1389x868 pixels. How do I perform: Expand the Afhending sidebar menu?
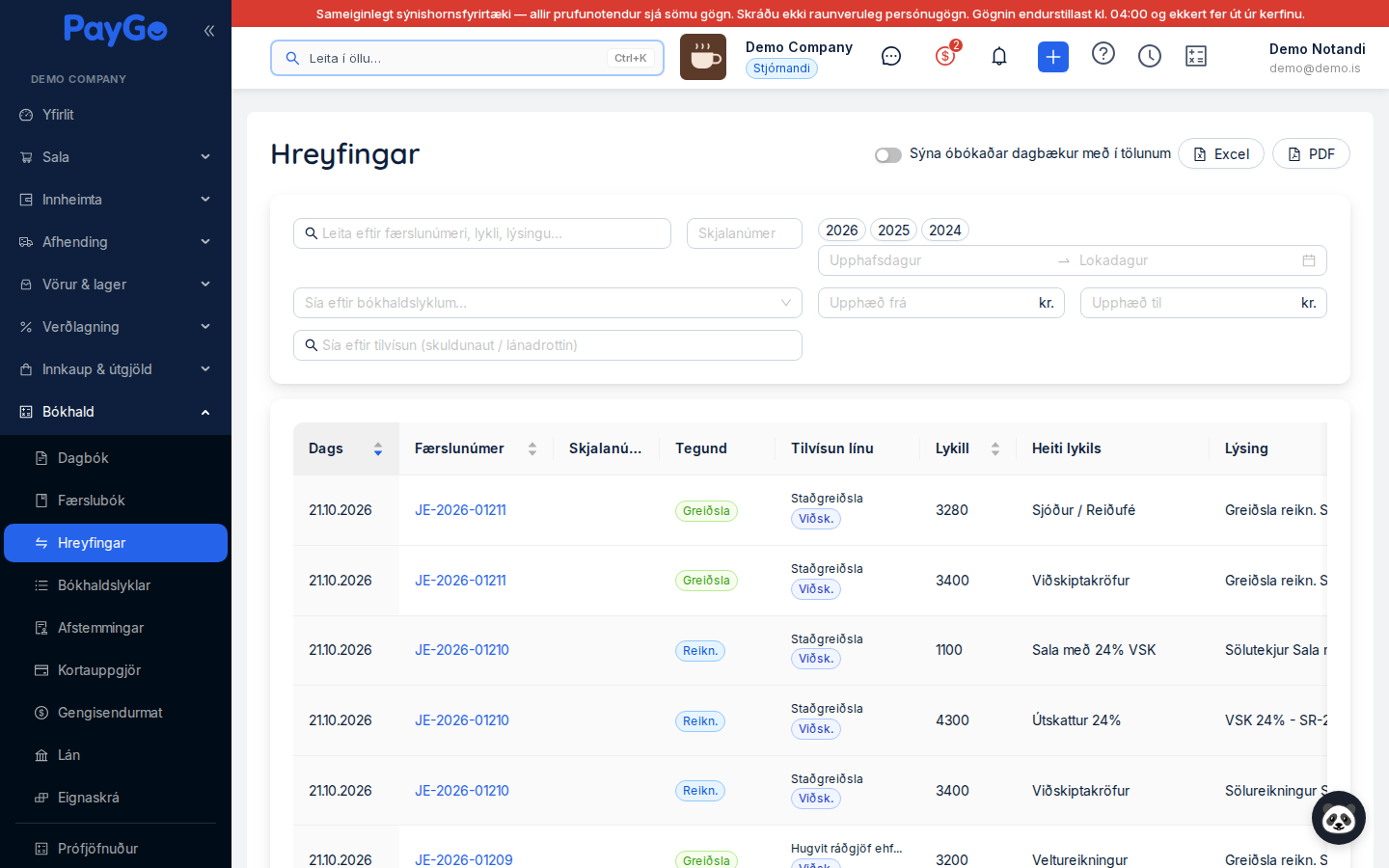[116, 242]
